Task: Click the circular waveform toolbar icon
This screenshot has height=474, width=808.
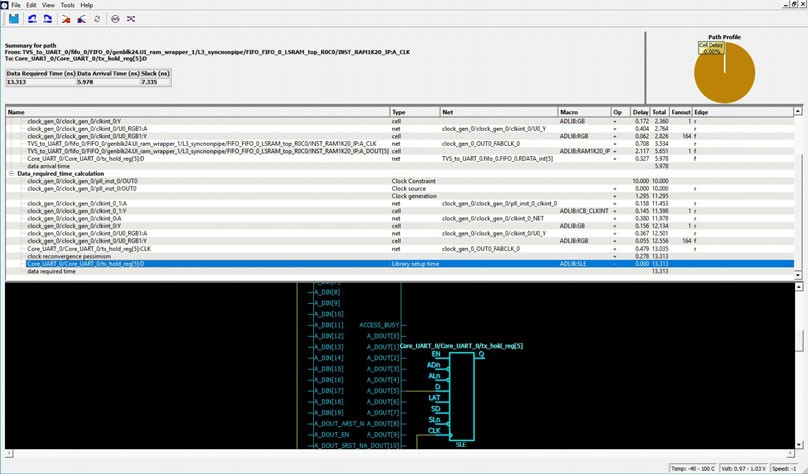Action: (x=115, y=19)
